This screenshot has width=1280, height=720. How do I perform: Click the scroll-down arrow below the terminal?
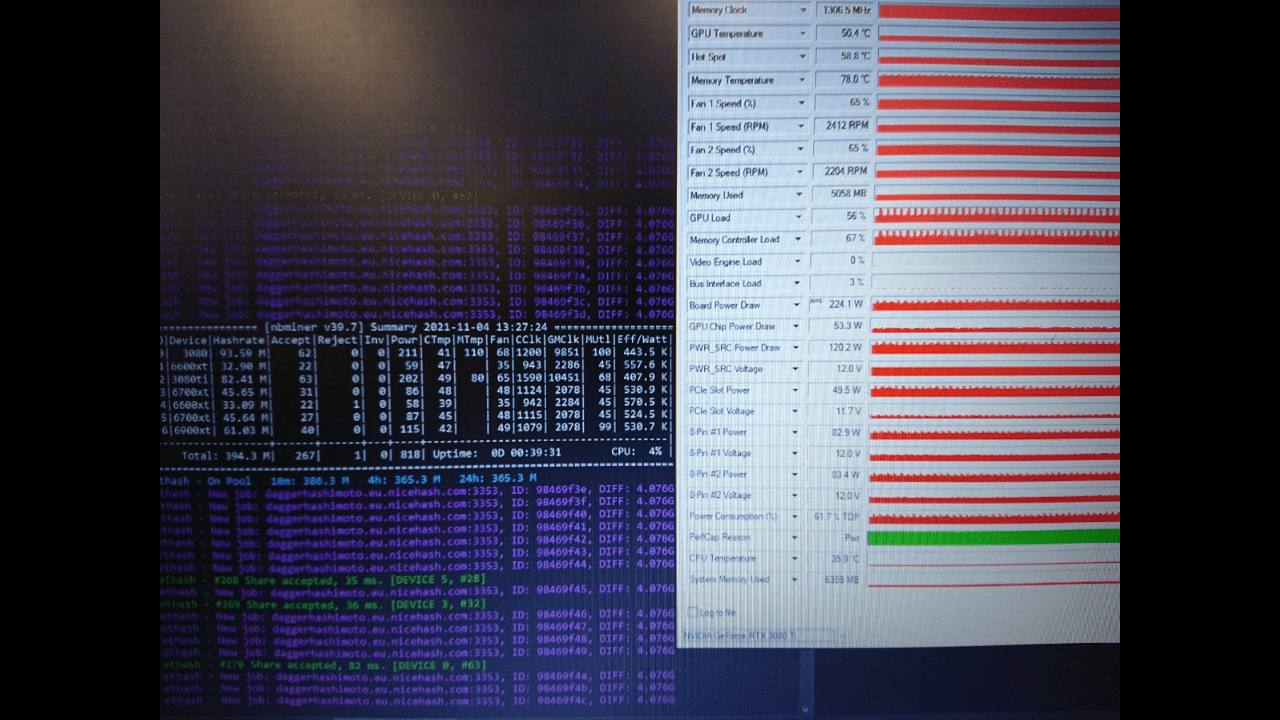tap(804, 709)
